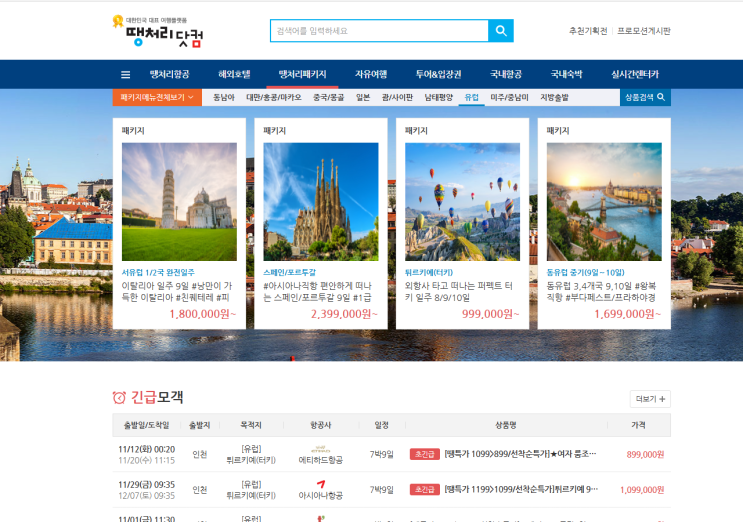Click the 899,000원 price cell
The height and width of the screenshot is (522, 743).
coord(645,454)
